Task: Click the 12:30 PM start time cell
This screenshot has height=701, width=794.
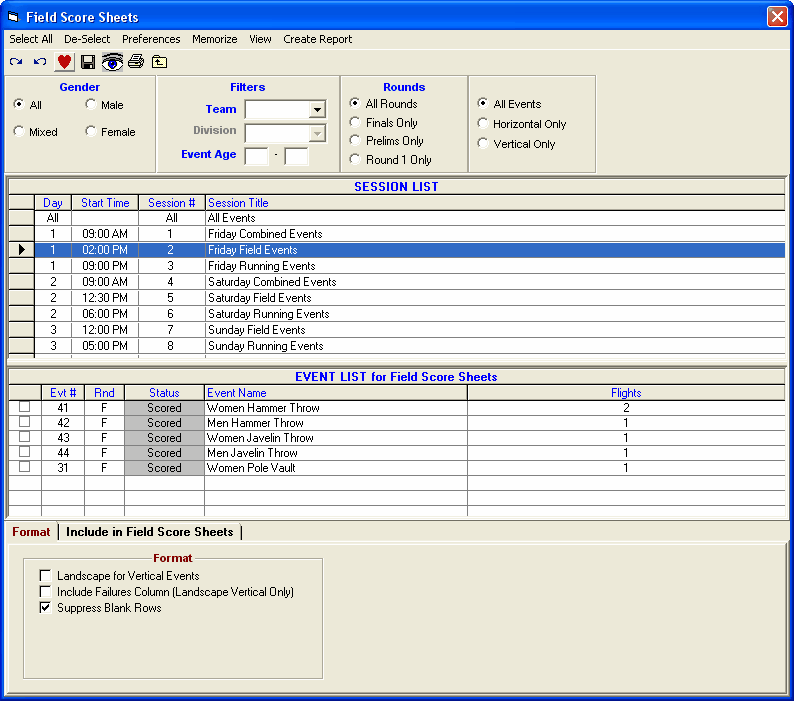Action: pyautogui.click(x=105, y=298)
